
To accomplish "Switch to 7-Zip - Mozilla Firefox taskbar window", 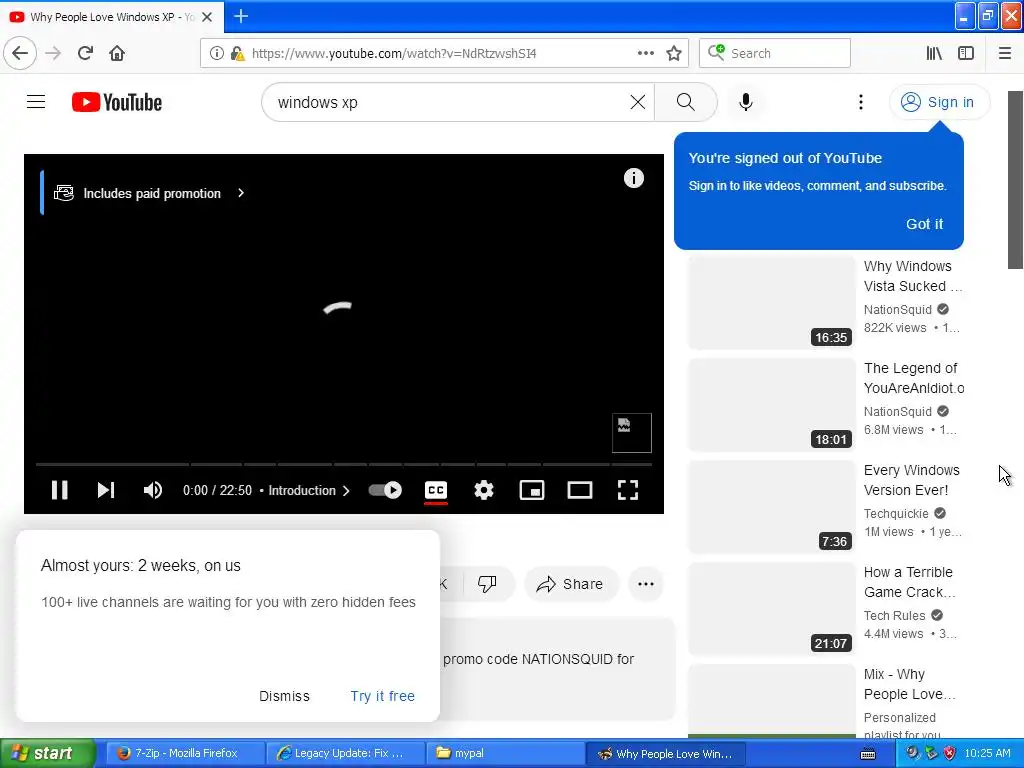I will pos(185,754).
